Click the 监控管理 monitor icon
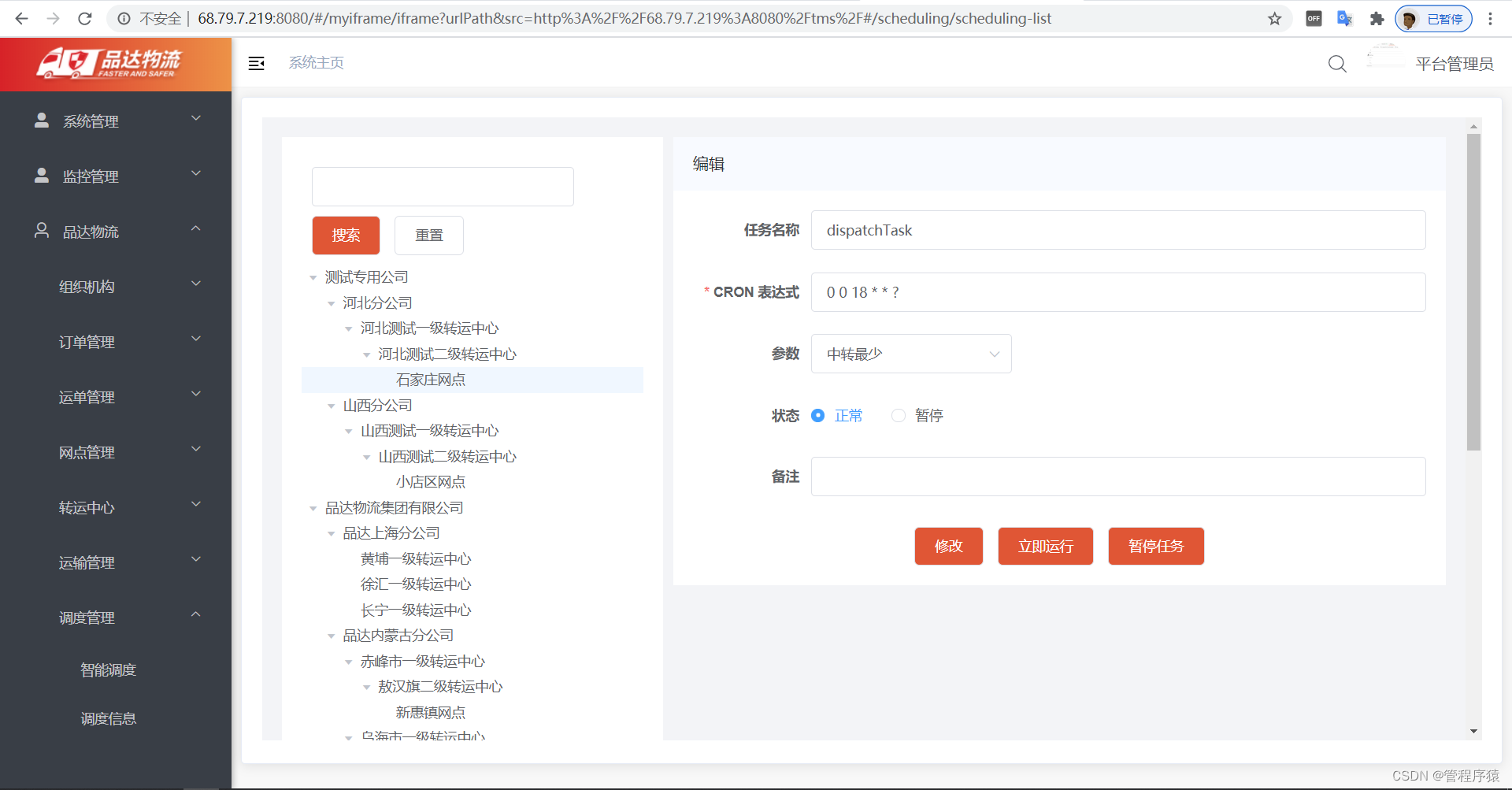The image size is (1512, 790). click(x=42, y=175)
